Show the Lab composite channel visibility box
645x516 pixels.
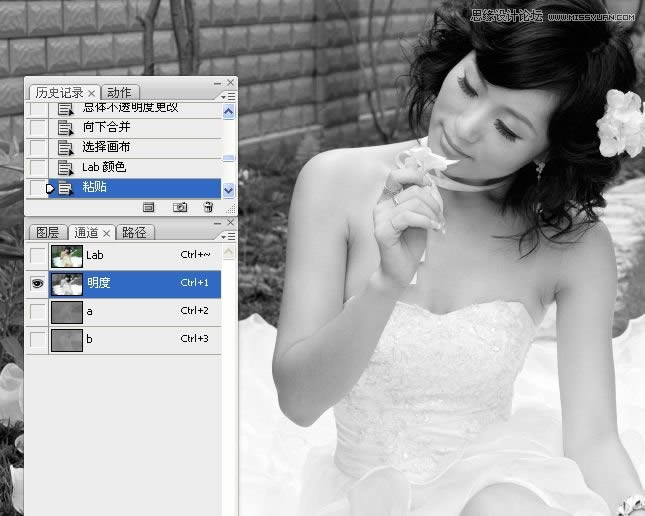coord(37,256)
